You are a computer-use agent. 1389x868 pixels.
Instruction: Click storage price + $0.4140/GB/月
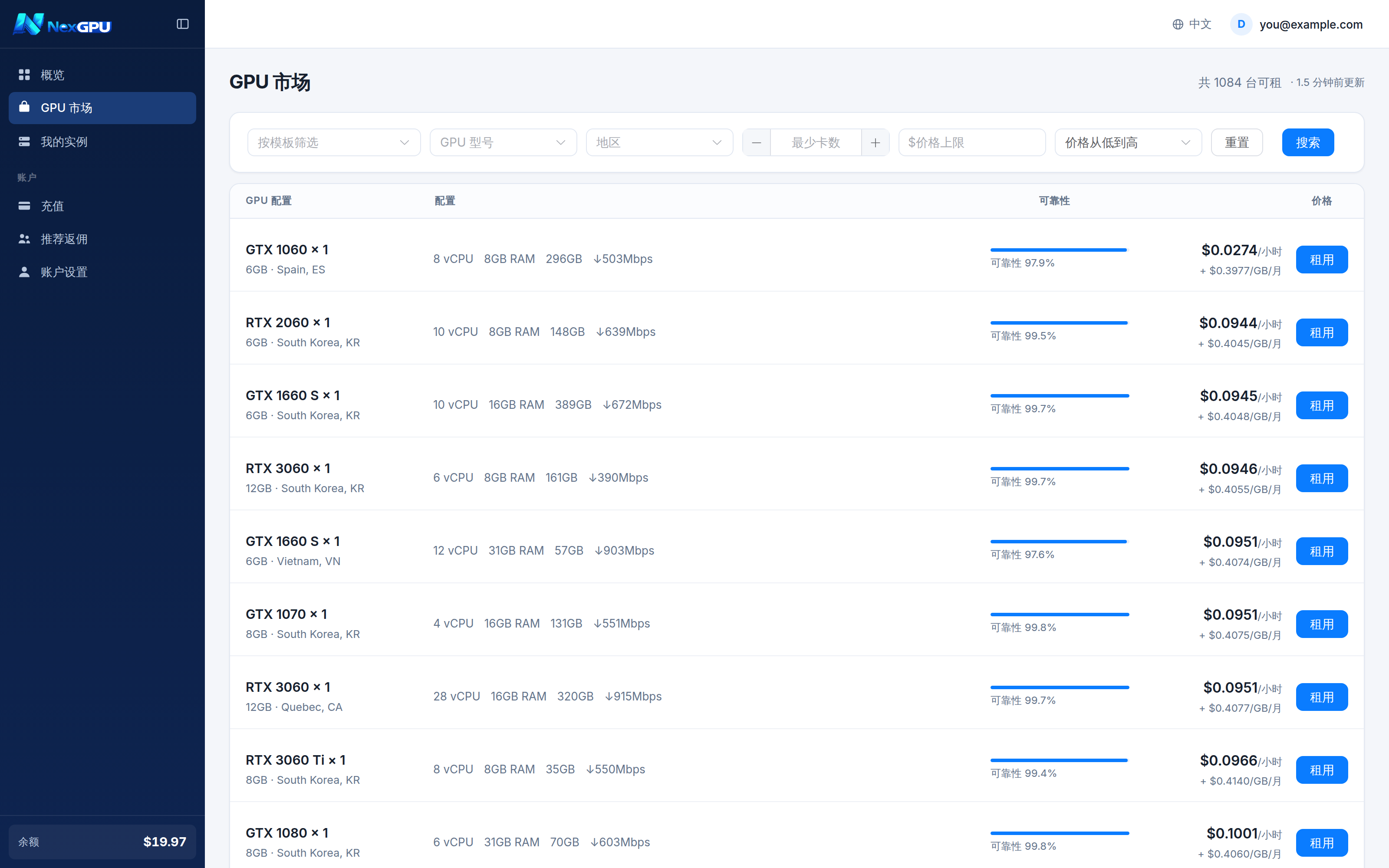pos(1241,781)
